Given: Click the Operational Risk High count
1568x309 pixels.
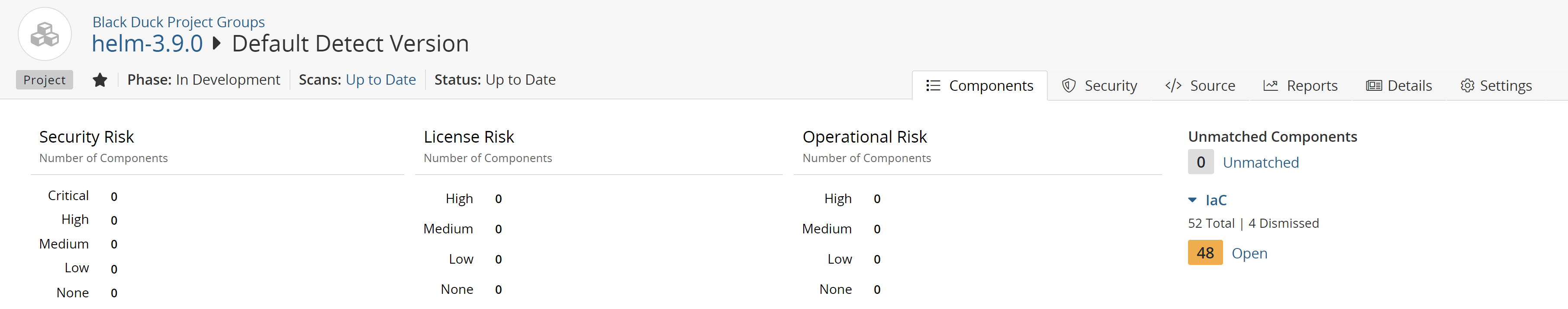Looking at the screenshot, I should tap(877, 199).
